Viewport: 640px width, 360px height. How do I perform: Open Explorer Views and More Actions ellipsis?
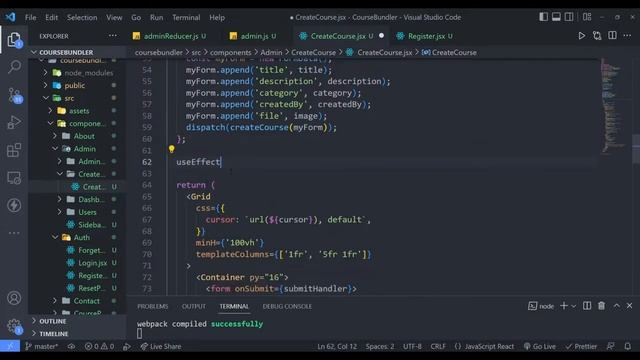pyautogui.click(x=113, y=36)
